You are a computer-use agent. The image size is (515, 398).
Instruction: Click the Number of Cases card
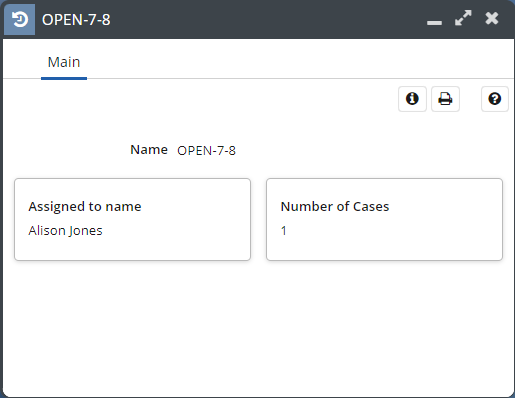tap(384, 219)
